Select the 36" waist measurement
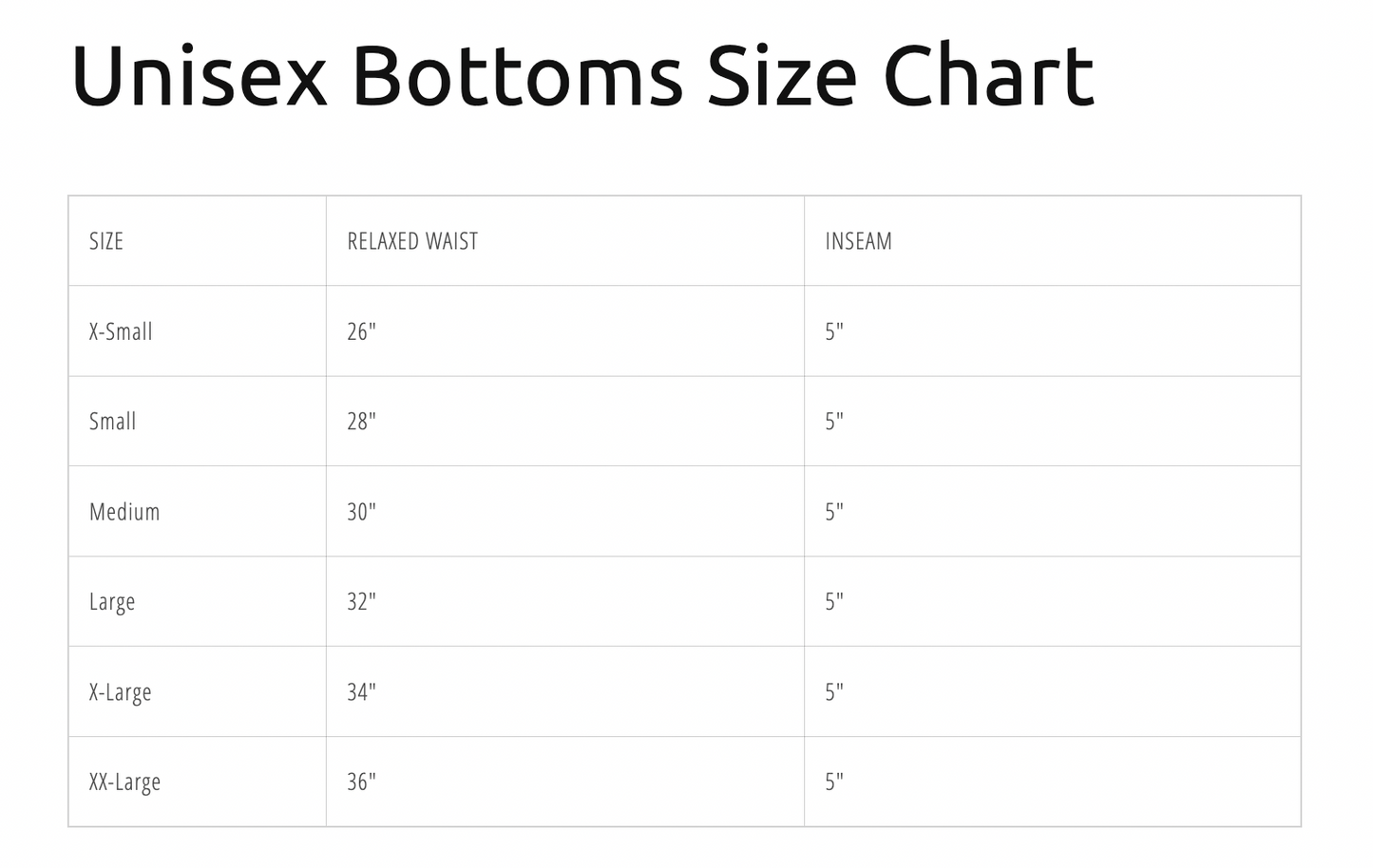The height and width of the screenshot is (868, 1373). (361, 783)
